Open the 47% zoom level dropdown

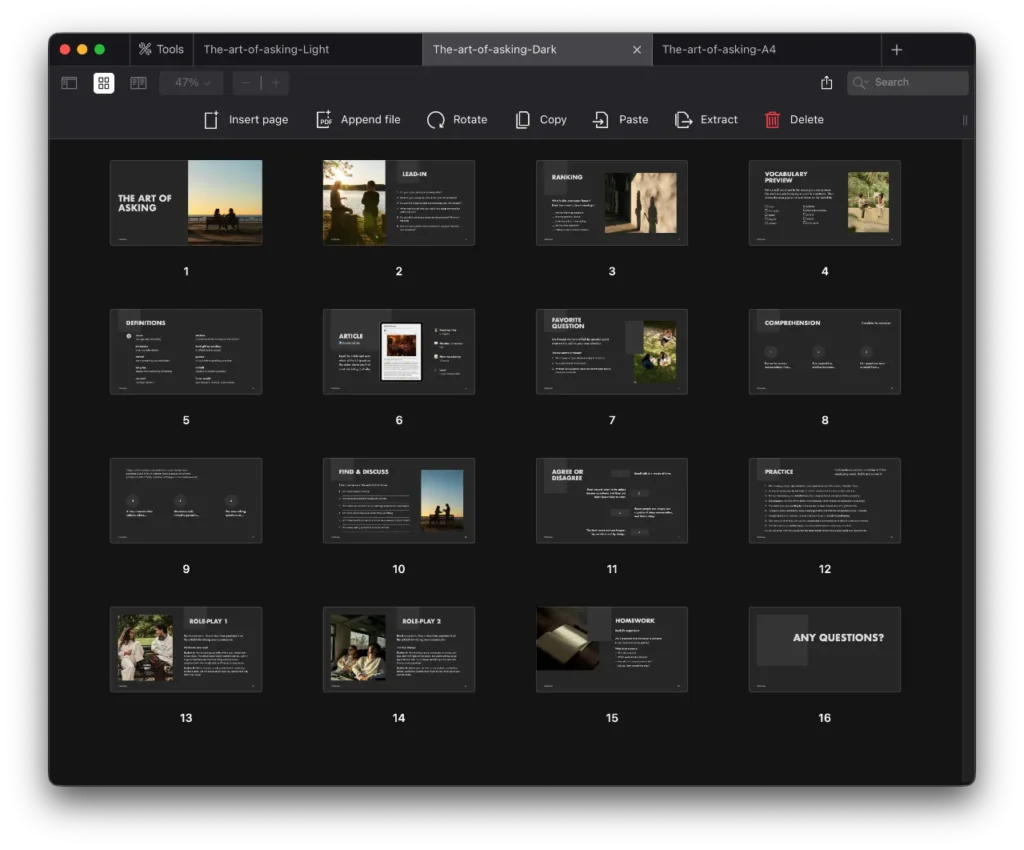191,83
